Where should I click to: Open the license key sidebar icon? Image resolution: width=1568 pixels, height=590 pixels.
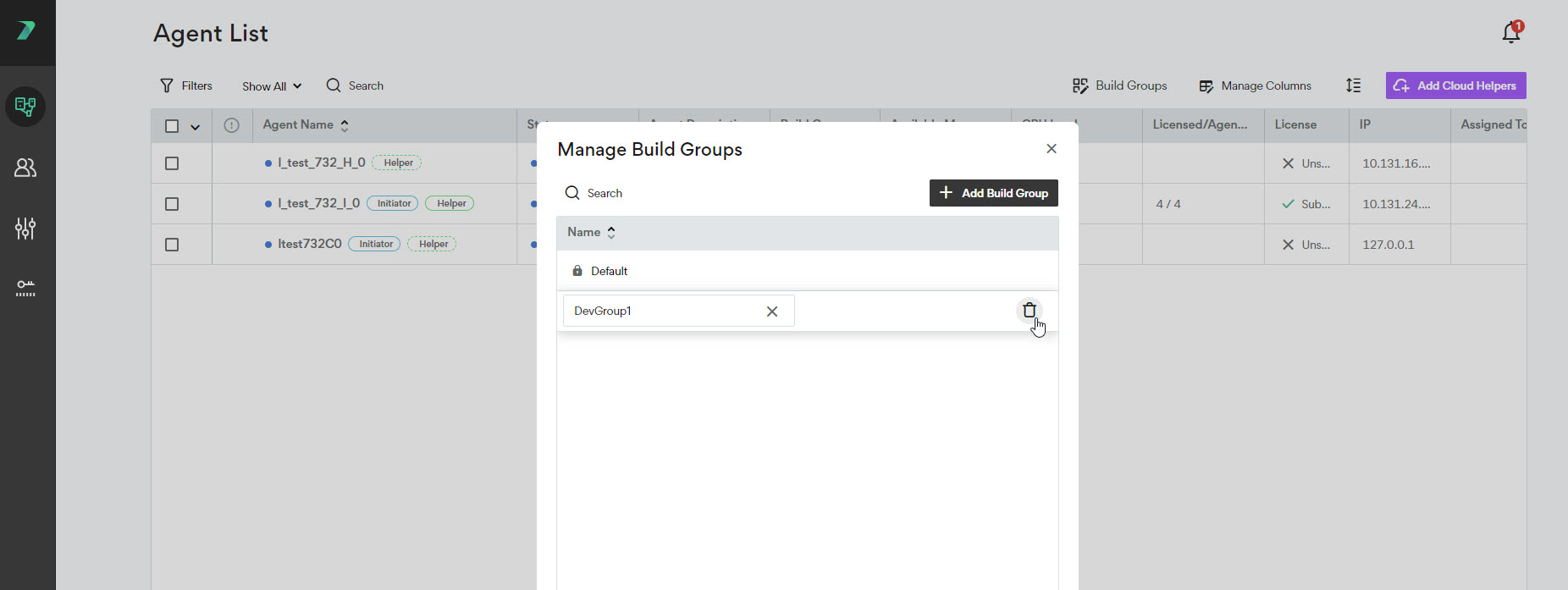click(25, 289)
